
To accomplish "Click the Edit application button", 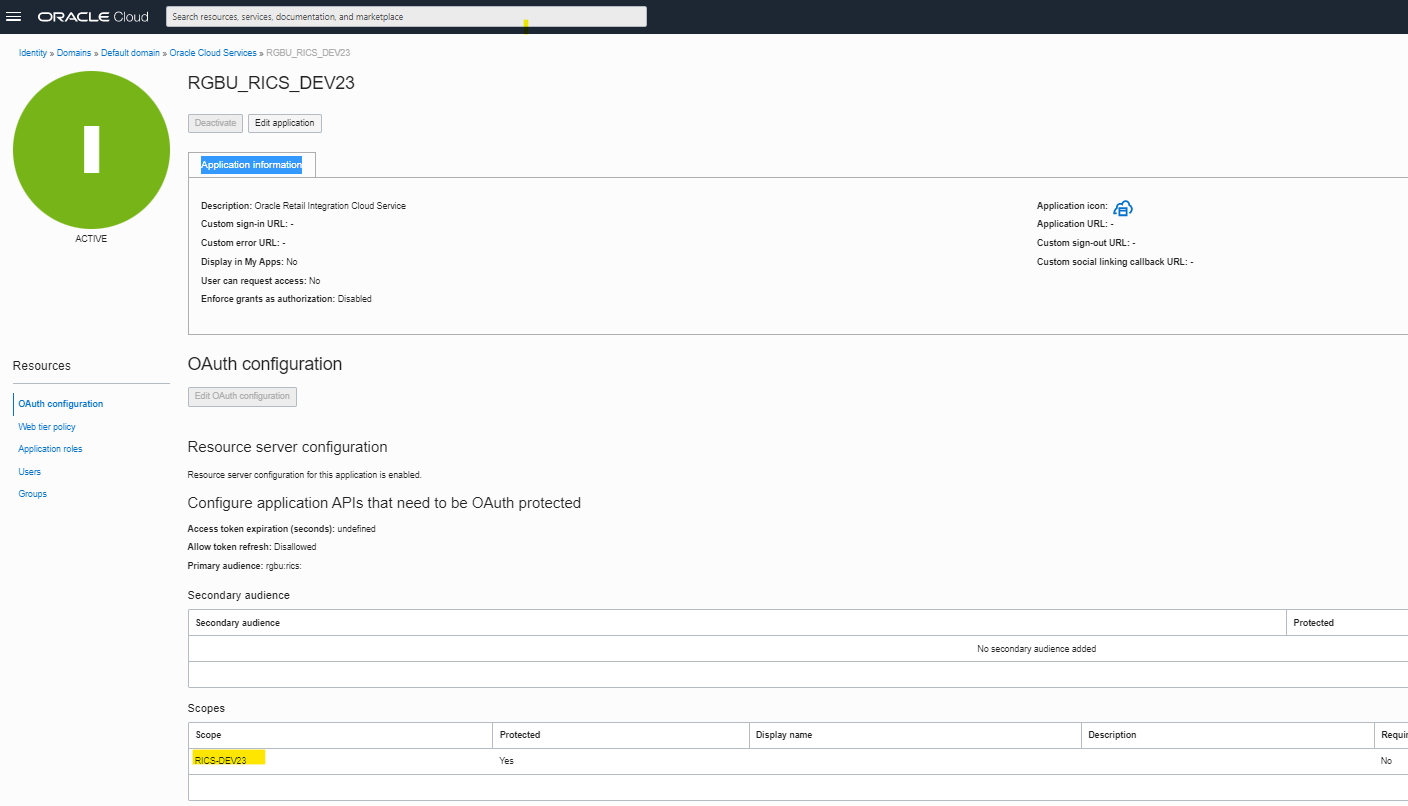I will pyautogui.click(x=284, y=122).
